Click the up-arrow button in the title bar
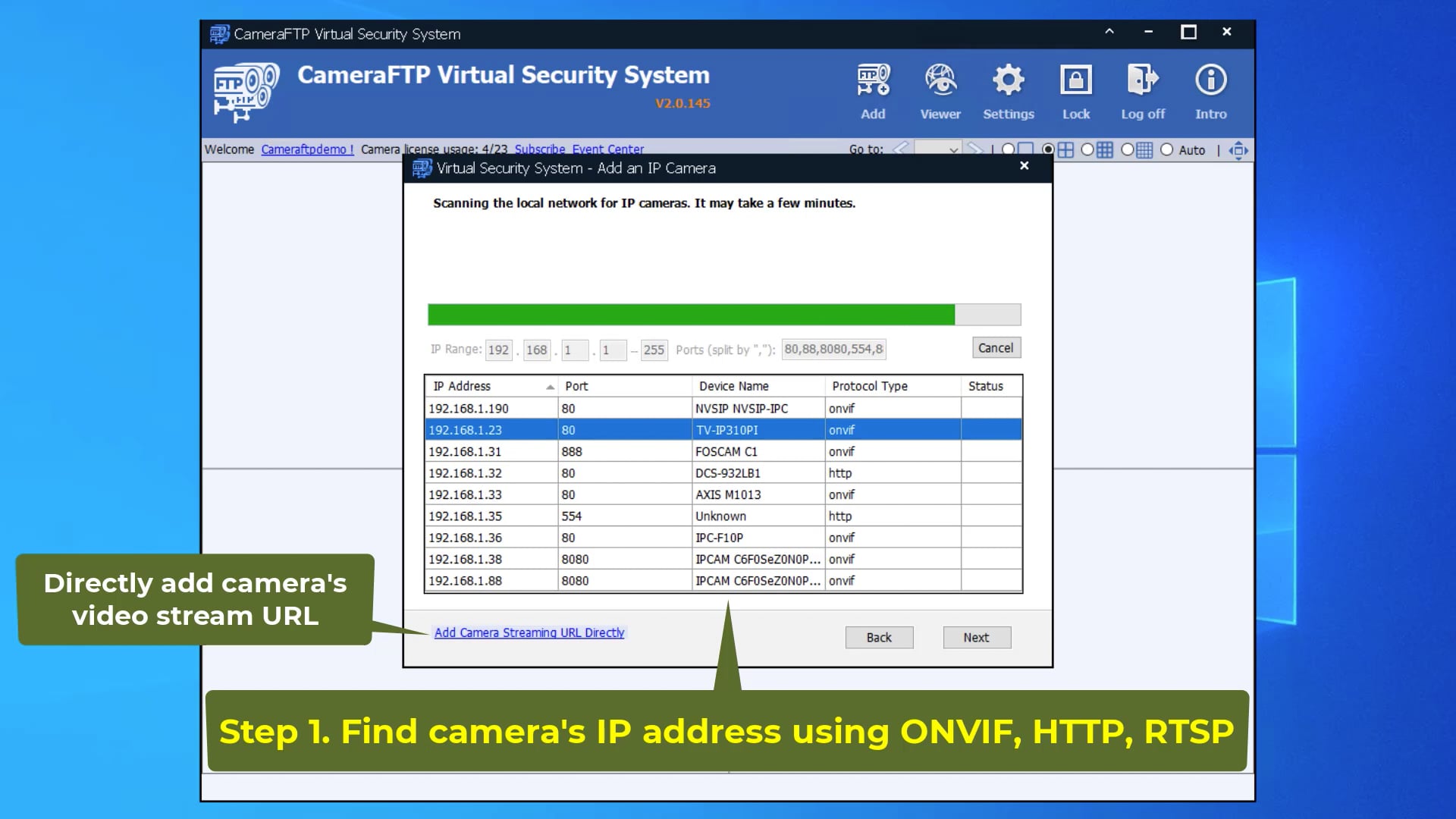 pos(1109,32)
